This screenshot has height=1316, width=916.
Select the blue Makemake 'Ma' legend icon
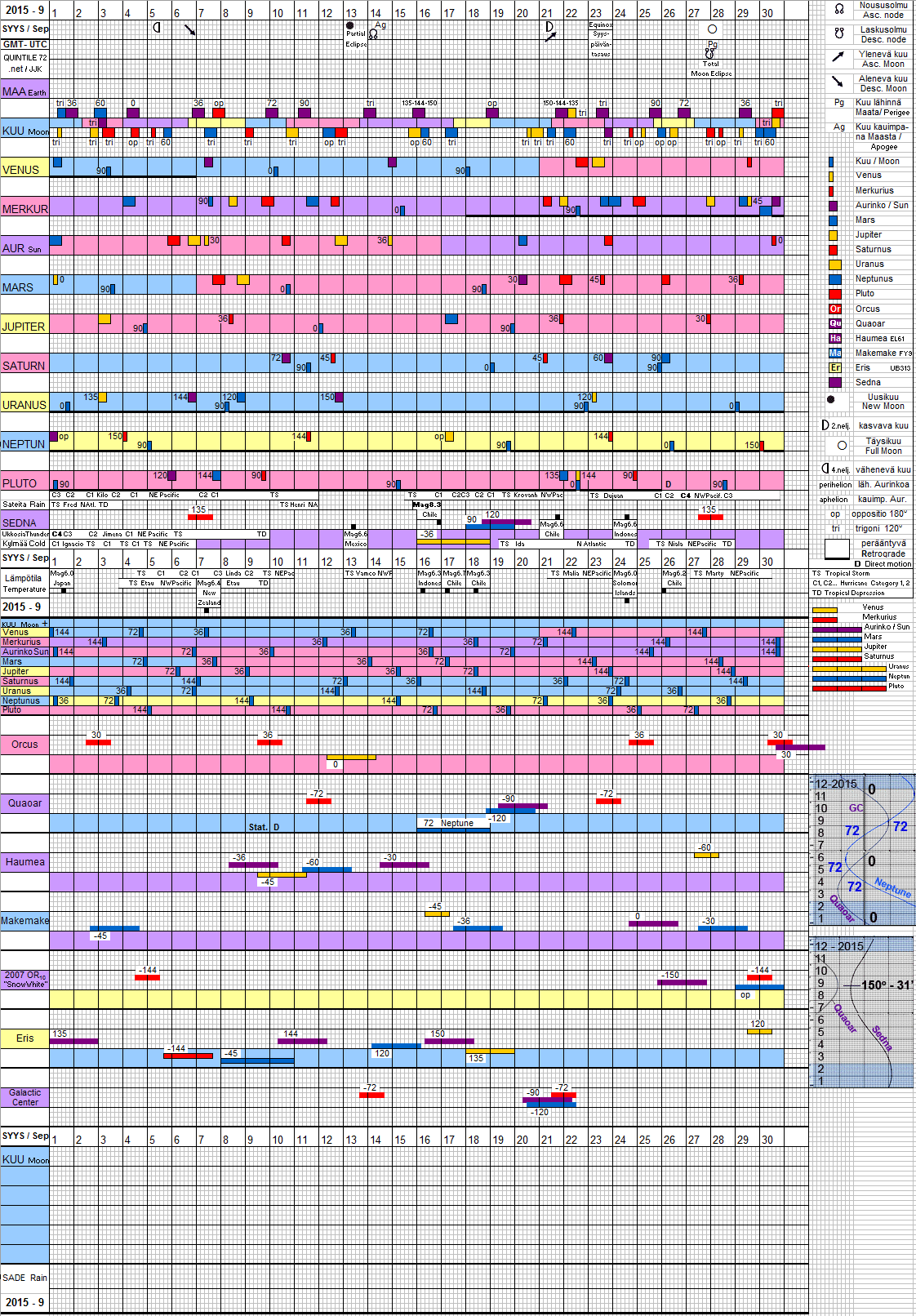(834, 353)
